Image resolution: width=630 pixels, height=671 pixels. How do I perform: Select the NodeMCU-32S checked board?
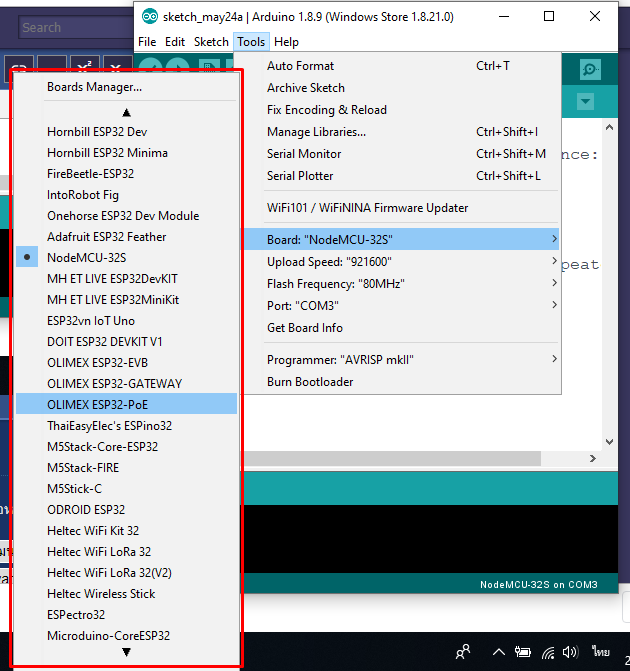click(x=126, y=258)
